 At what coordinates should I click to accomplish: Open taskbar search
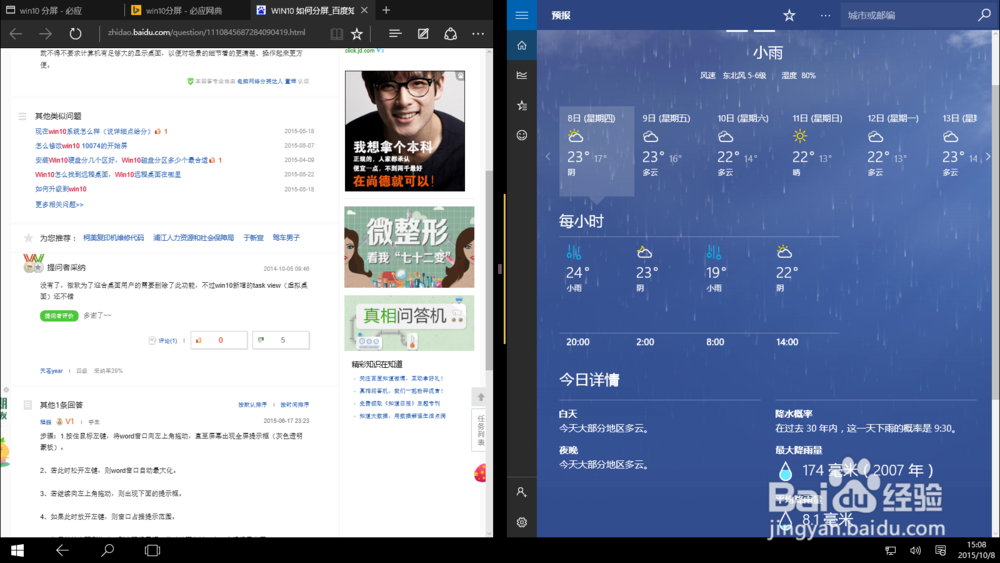click(x=108, y=550)
